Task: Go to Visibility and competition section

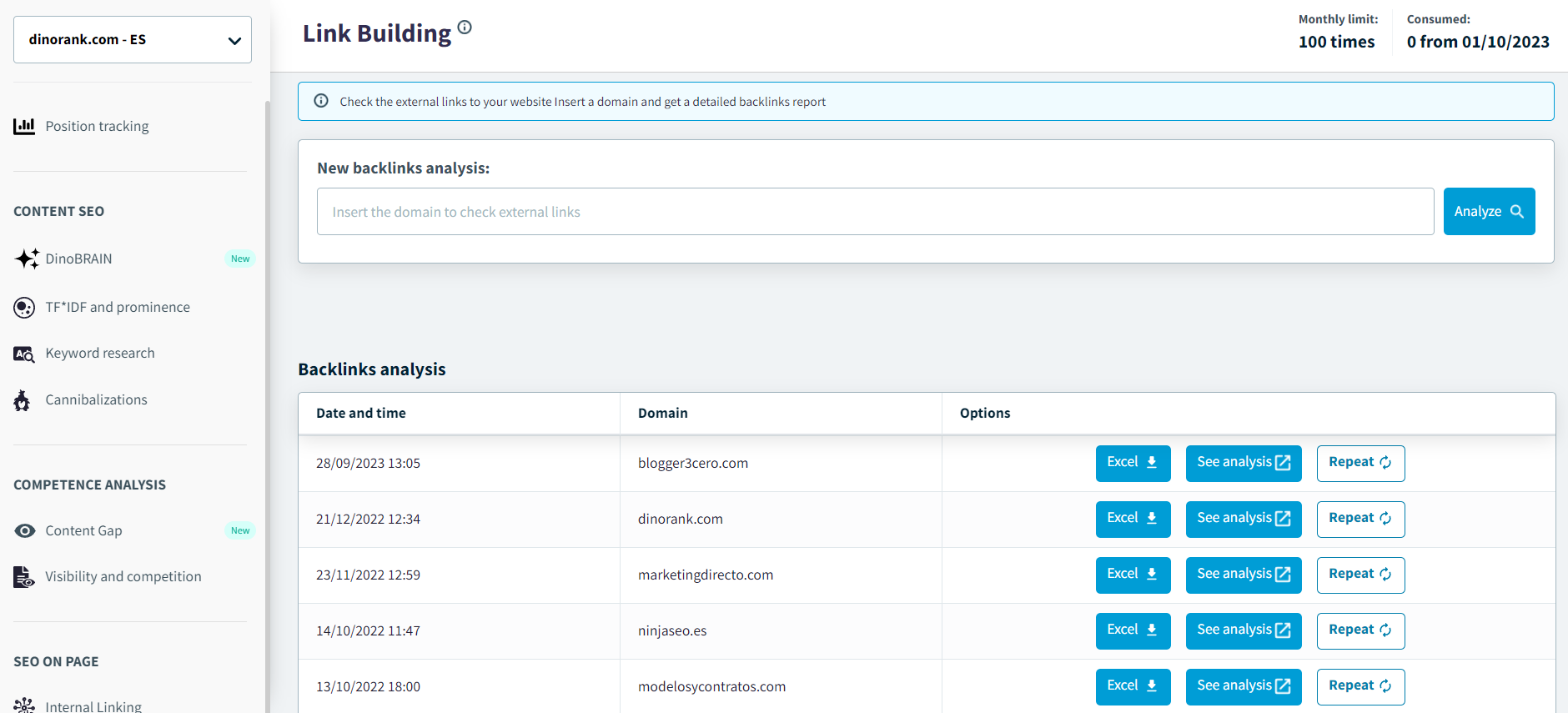Action: 123,577
